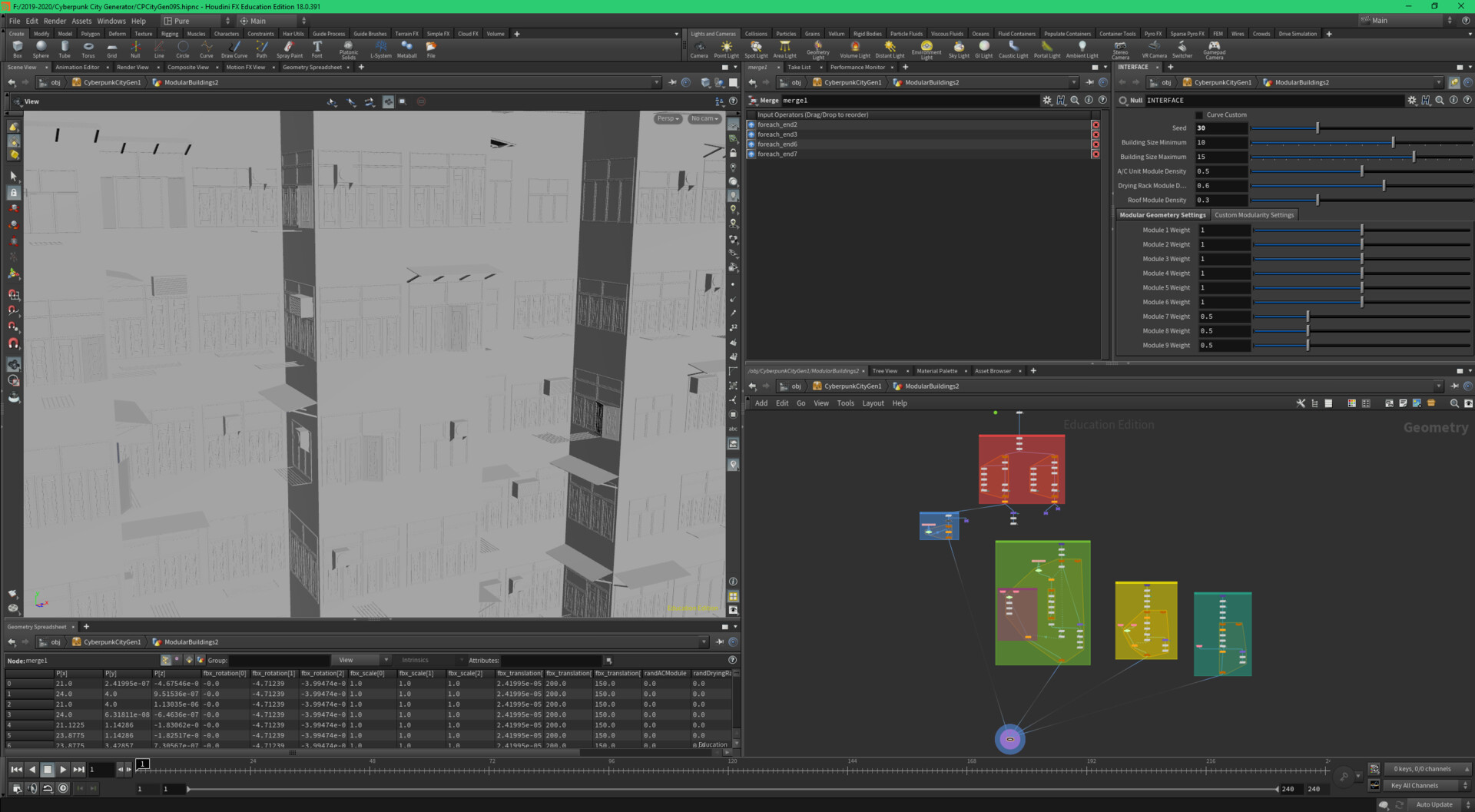Screen dimensions: 1475x812
Task: Select the Box tool on the Create shelf
Action: (x=17, y=48)
